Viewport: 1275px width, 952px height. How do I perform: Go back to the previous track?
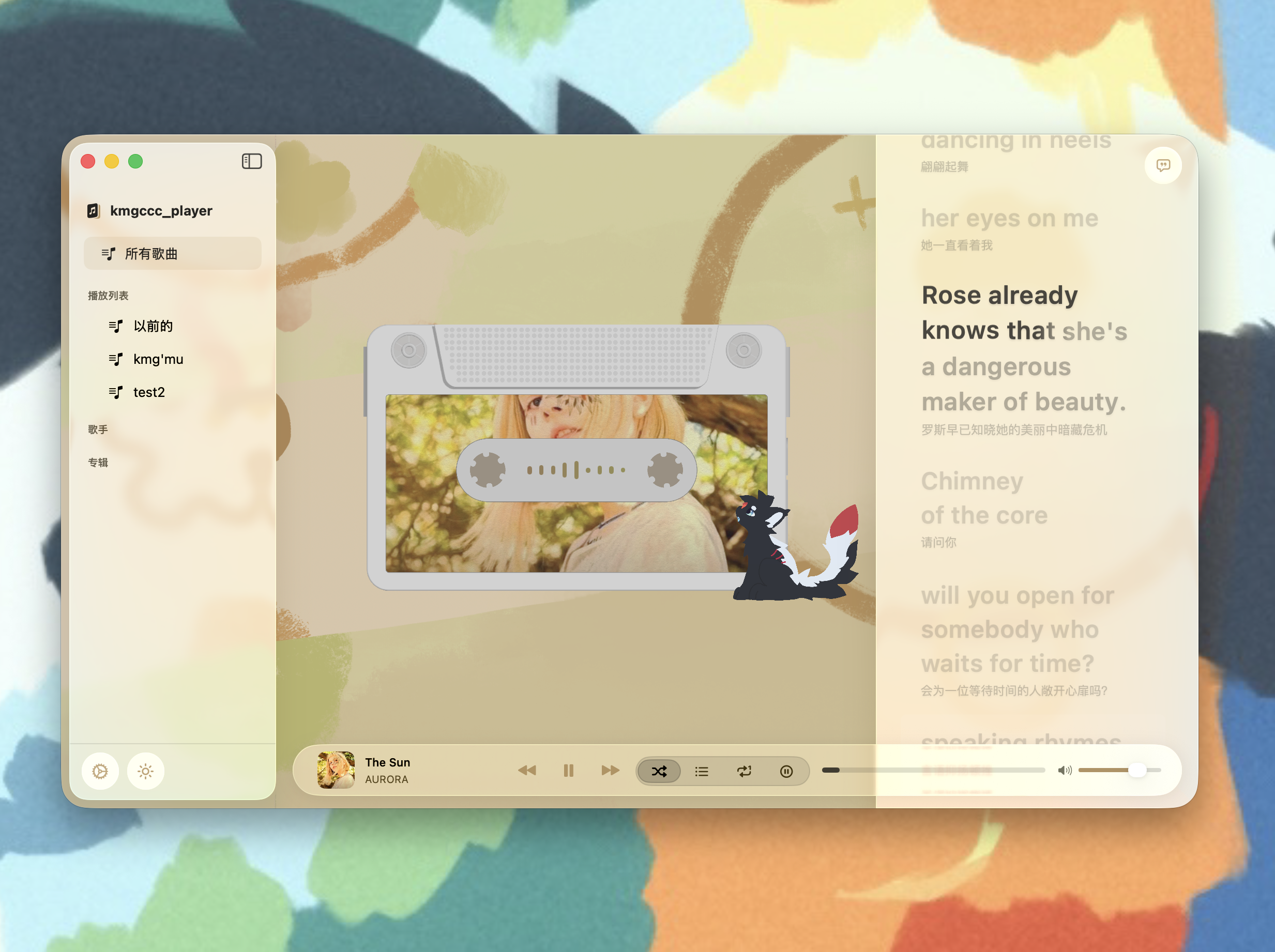tap(527, 771)
